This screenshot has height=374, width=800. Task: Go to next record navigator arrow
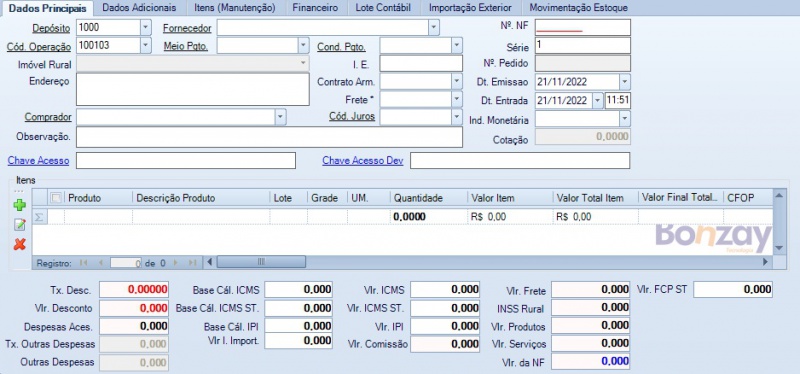coord(176,263)
